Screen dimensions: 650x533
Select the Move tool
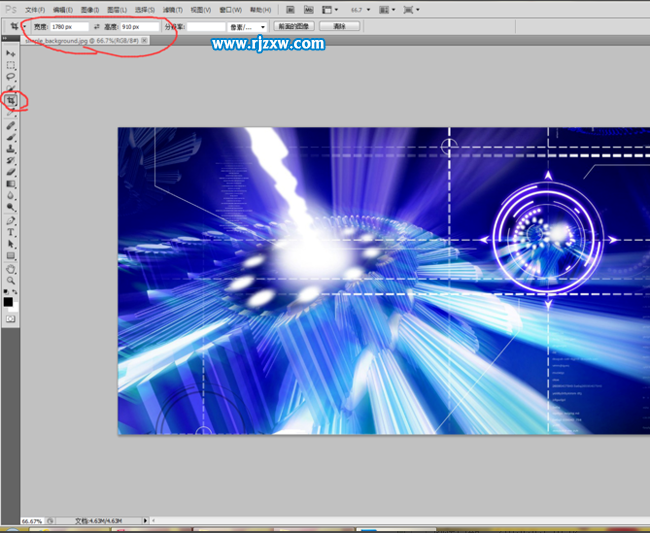coord(11,52)
